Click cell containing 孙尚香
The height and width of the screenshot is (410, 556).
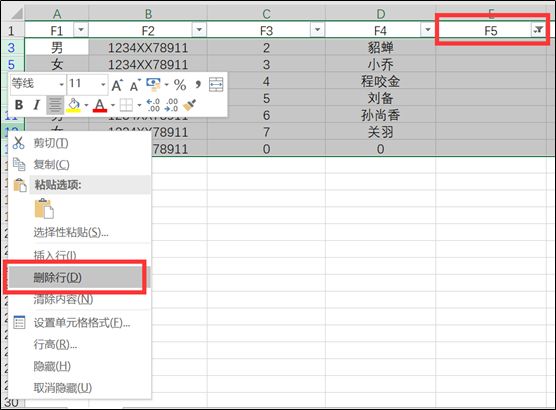pyautogui.click(x=380, y=115)
